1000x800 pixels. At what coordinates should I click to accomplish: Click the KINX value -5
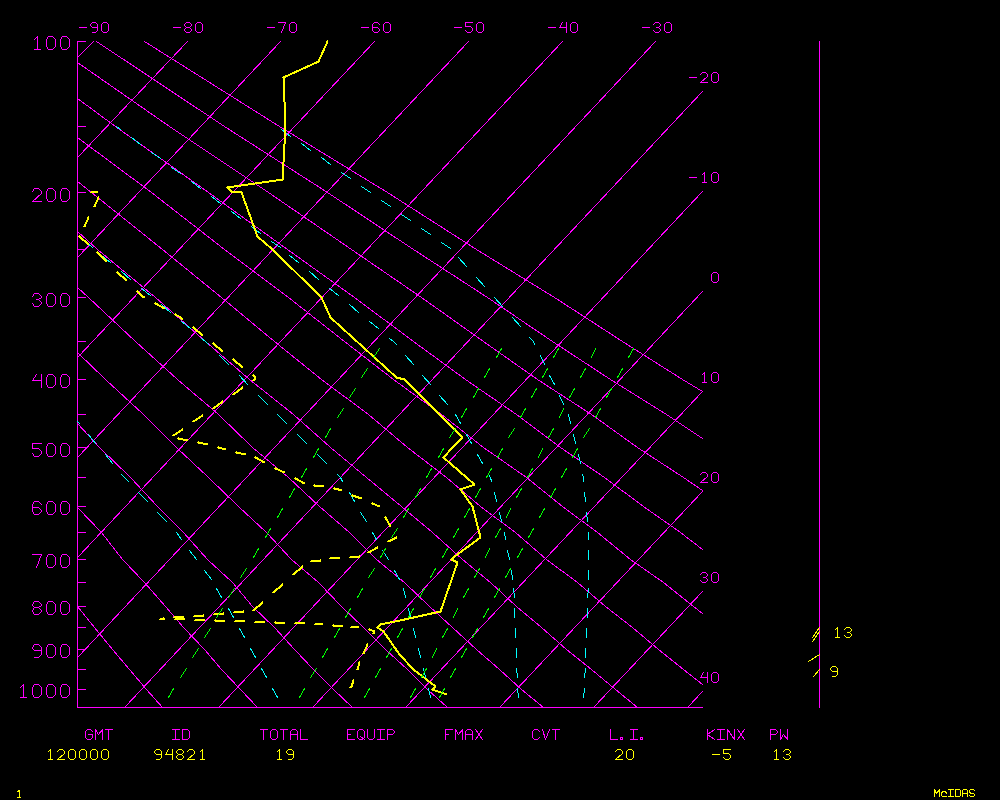click(x=721, y=755)
